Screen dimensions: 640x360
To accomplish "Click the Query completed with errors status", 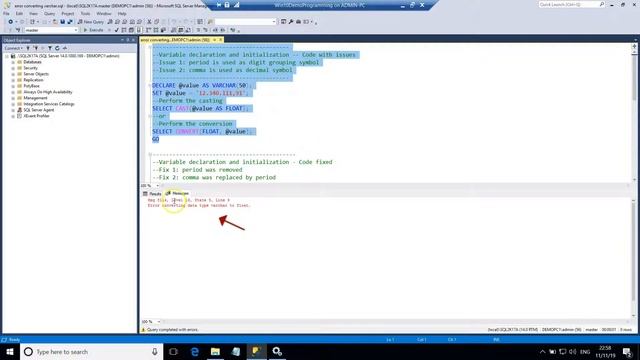I will [172, 329].
